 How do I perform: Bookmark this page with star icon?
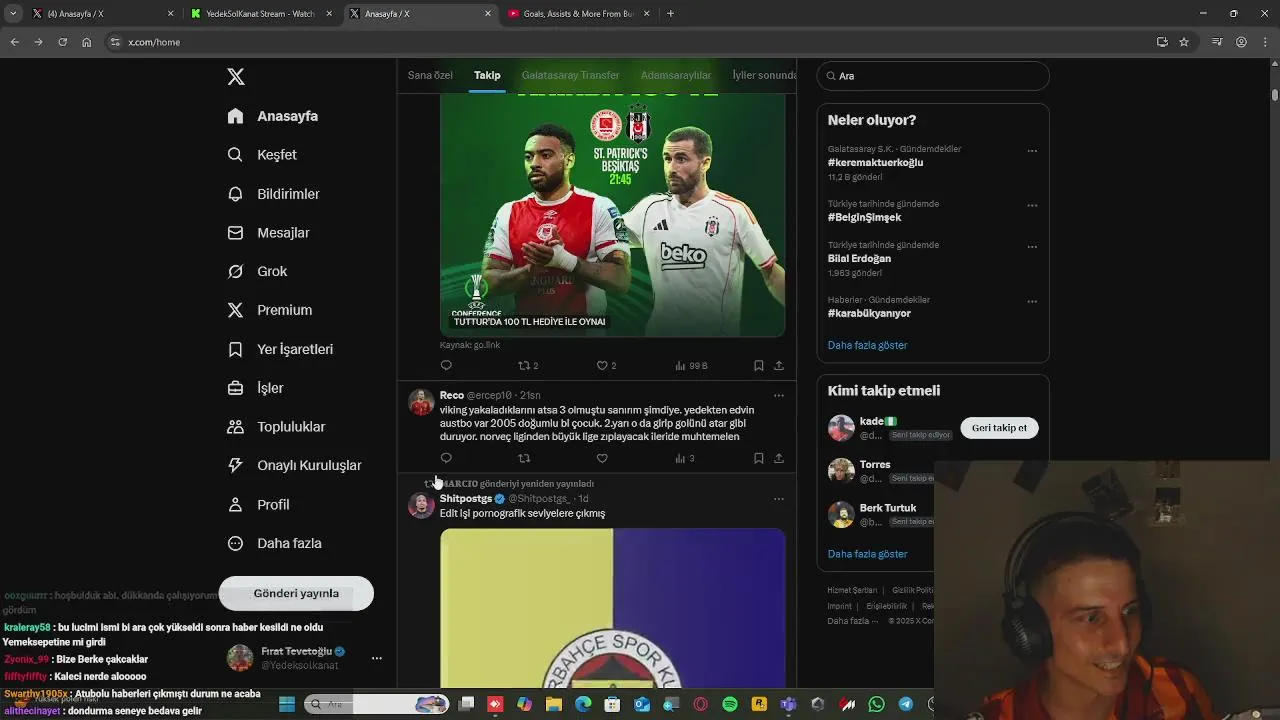point(1184,42)
